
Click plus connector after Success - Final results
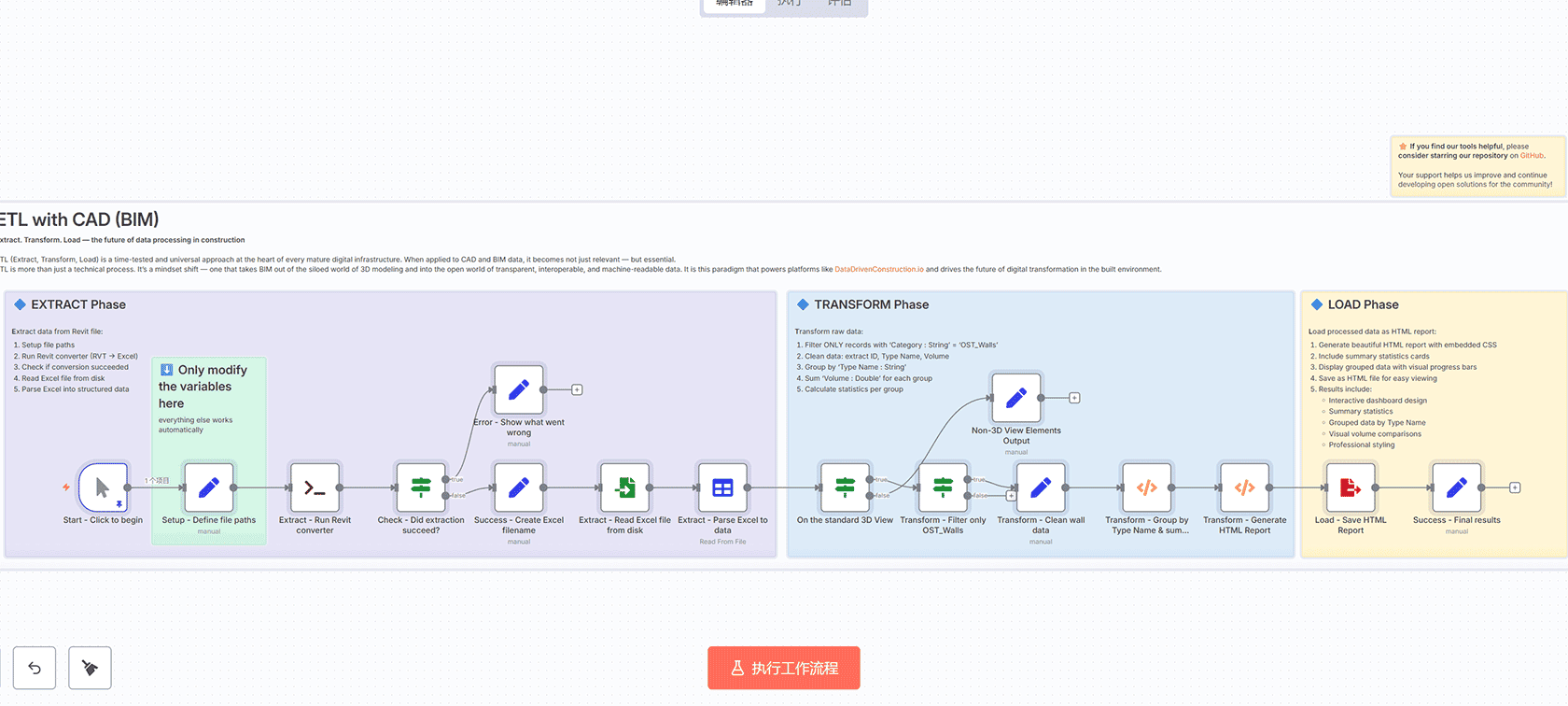1515,487
